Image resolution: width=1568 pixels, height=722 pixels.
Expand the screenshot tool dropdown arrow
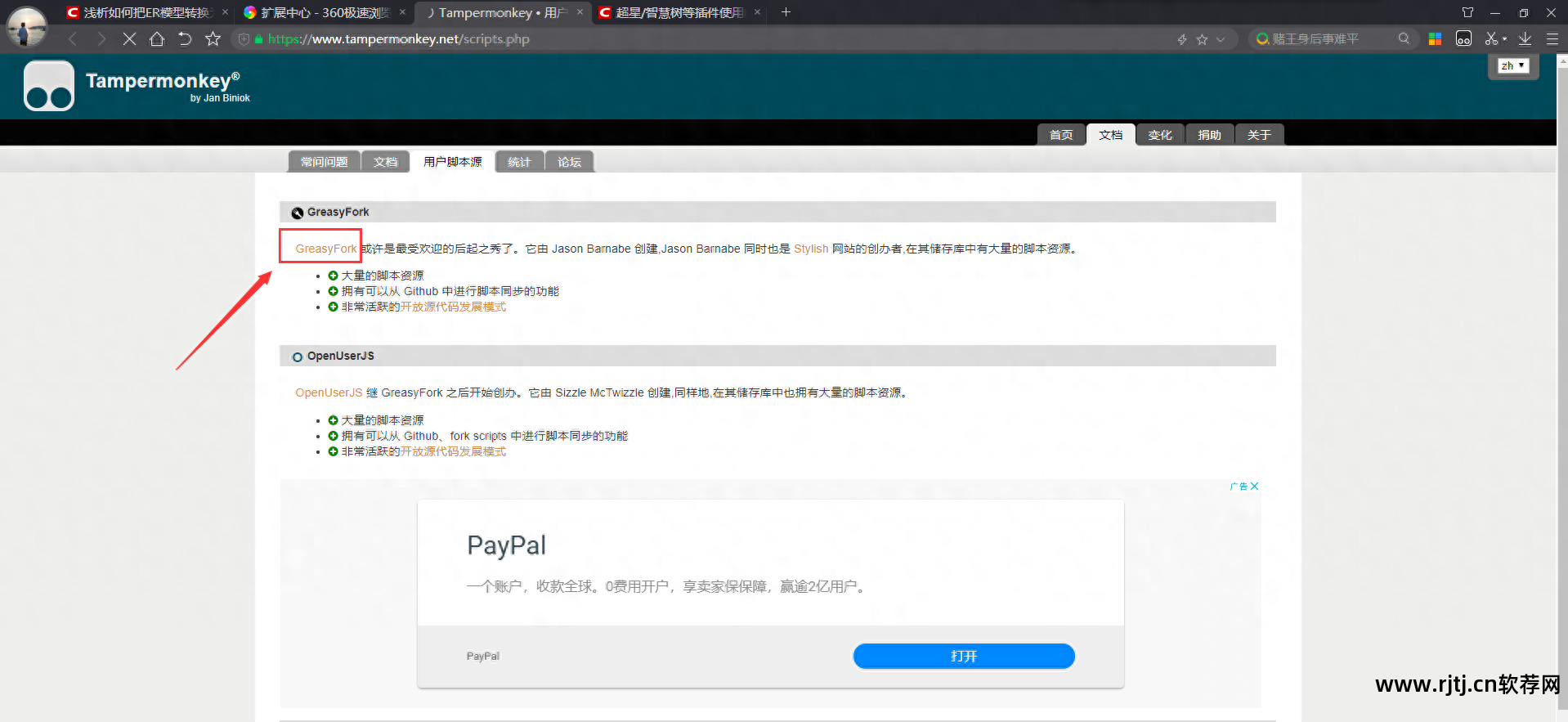tap(1504, 39)
